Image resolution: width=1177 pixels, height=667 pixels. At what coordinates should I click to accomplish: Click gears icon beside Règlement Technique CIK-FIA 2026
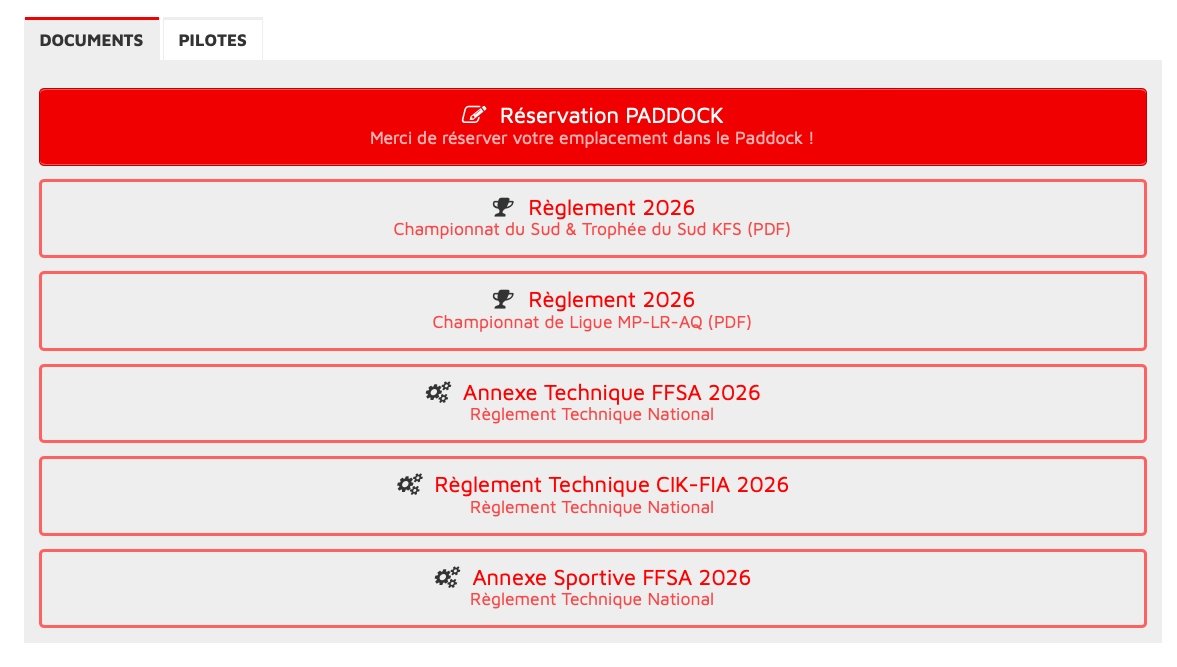409,485
